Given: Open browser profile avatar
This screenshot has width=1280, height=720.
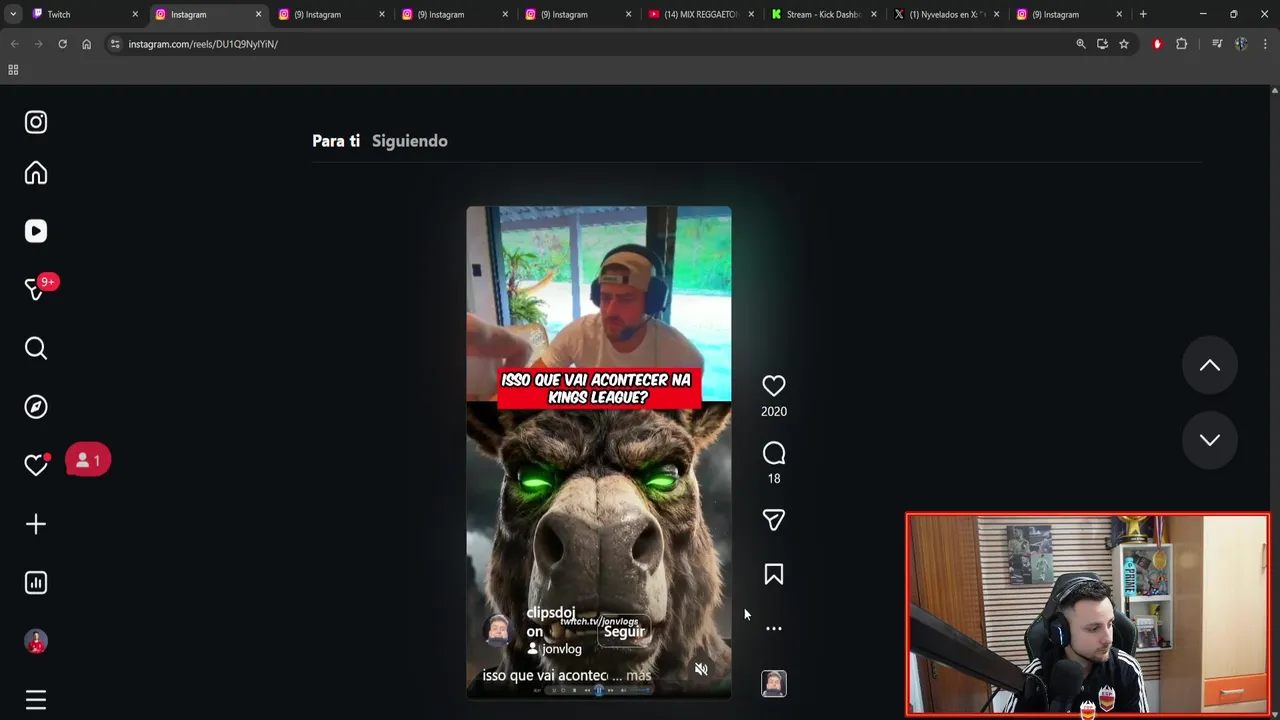Looking at the screenshot, I should (x=1241, y=44).
